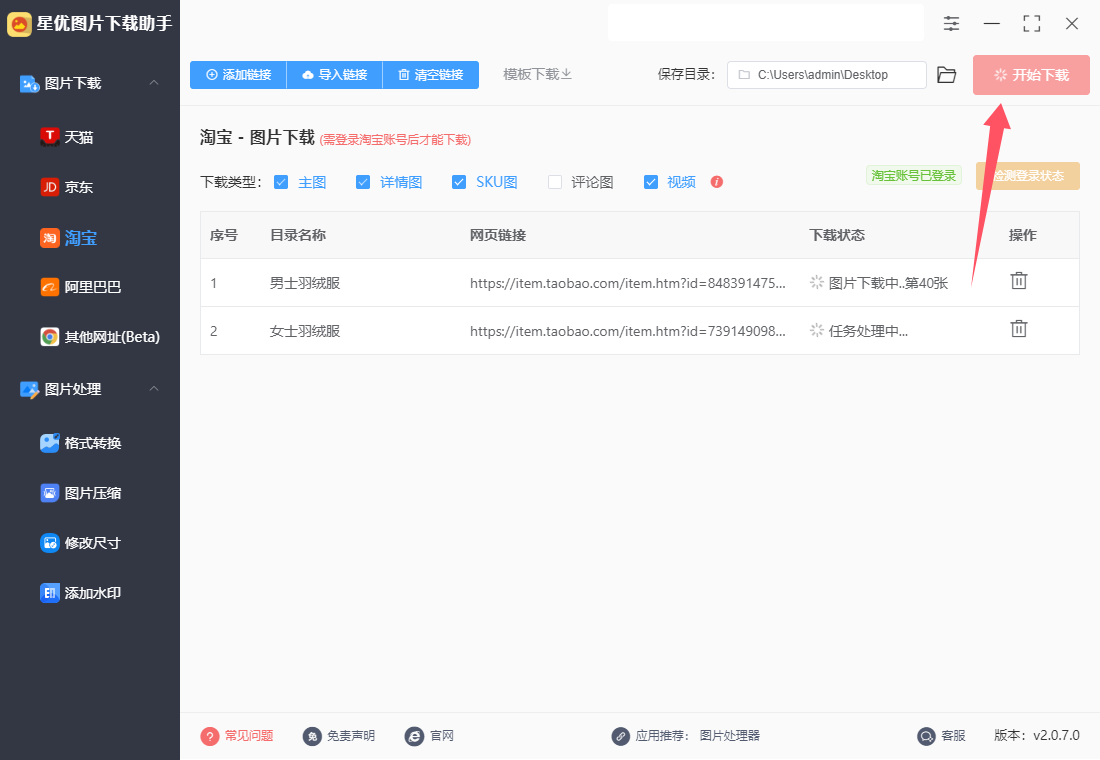Uncheck the 主图 checkbox

pos(281,182)
